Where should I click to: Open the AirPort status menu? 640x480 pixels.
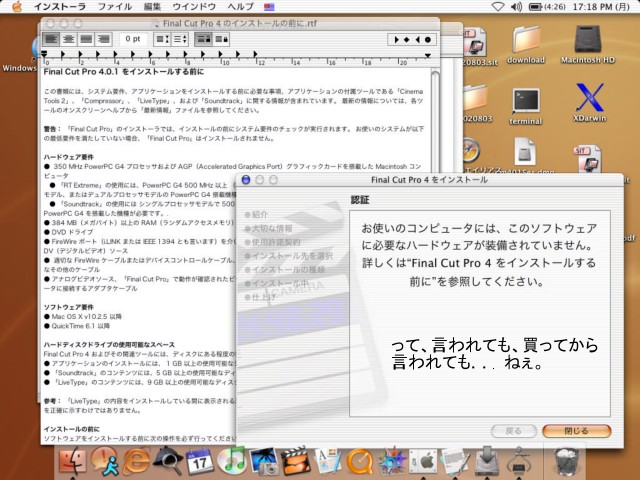point(498,7)
